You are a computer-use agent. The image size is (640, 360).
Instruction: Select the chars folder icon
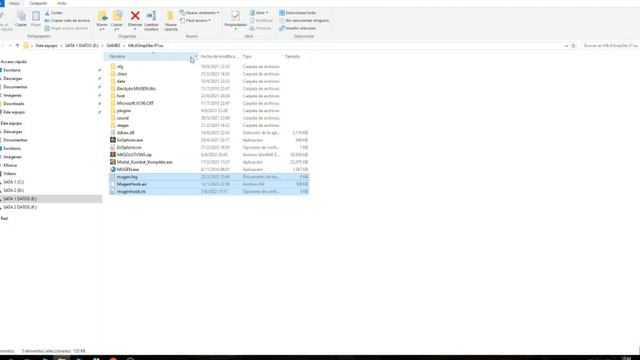113,74
